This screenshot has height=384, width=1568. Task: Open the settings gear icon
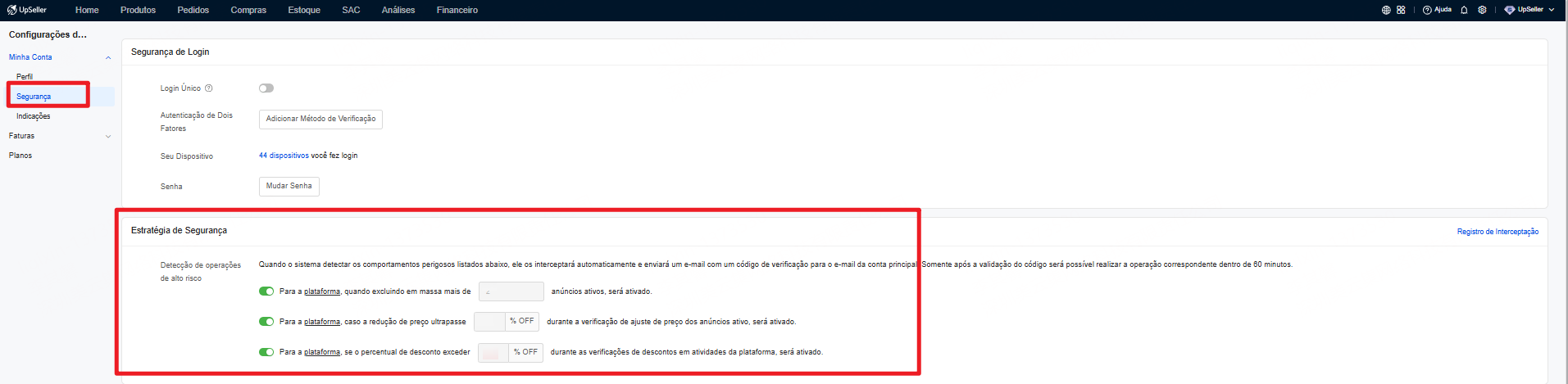pyautogui.click(x=1482, y=10)
